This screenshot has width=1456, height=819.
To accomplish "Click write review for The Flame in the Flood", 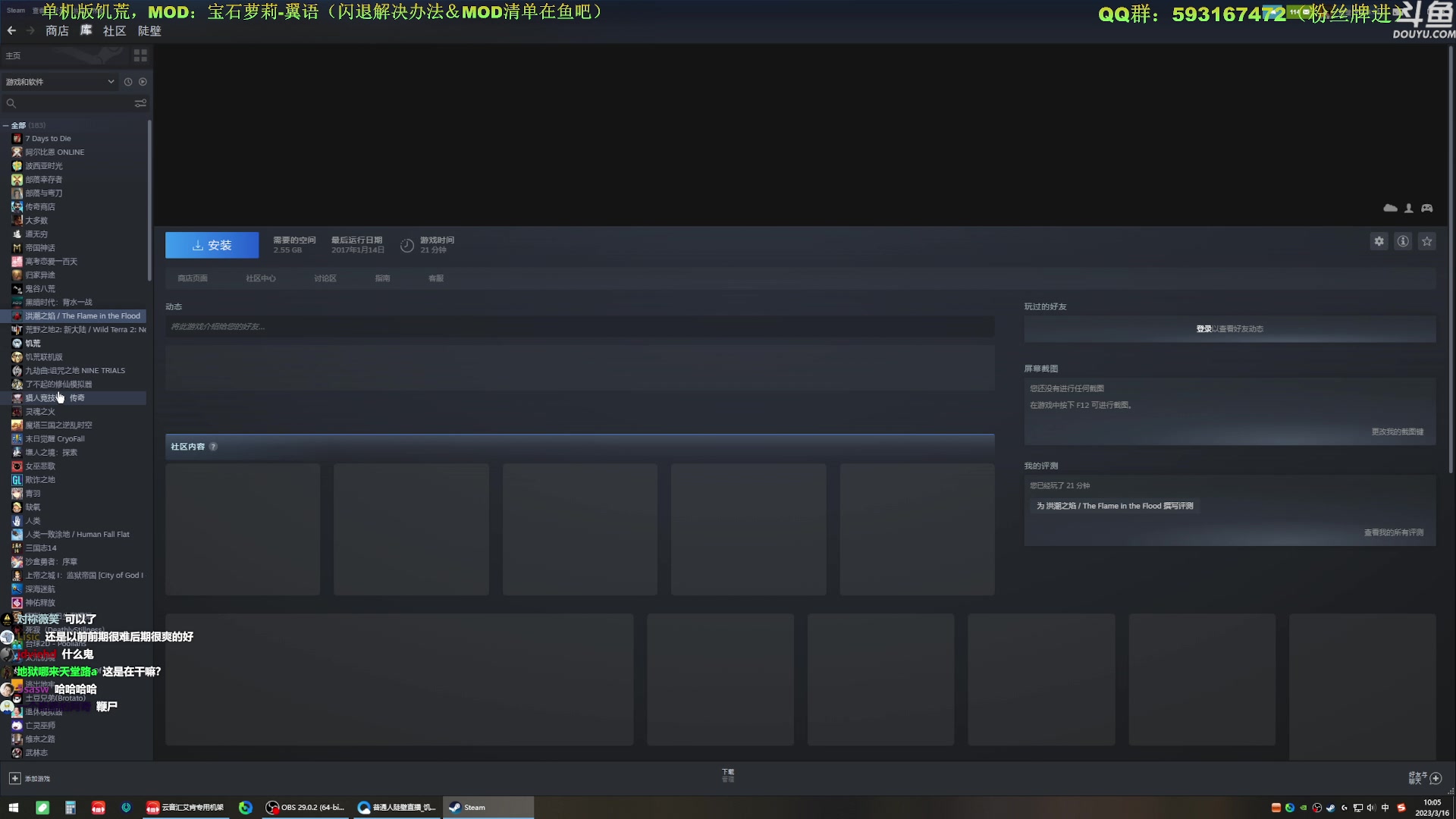I will [1115, 506].
